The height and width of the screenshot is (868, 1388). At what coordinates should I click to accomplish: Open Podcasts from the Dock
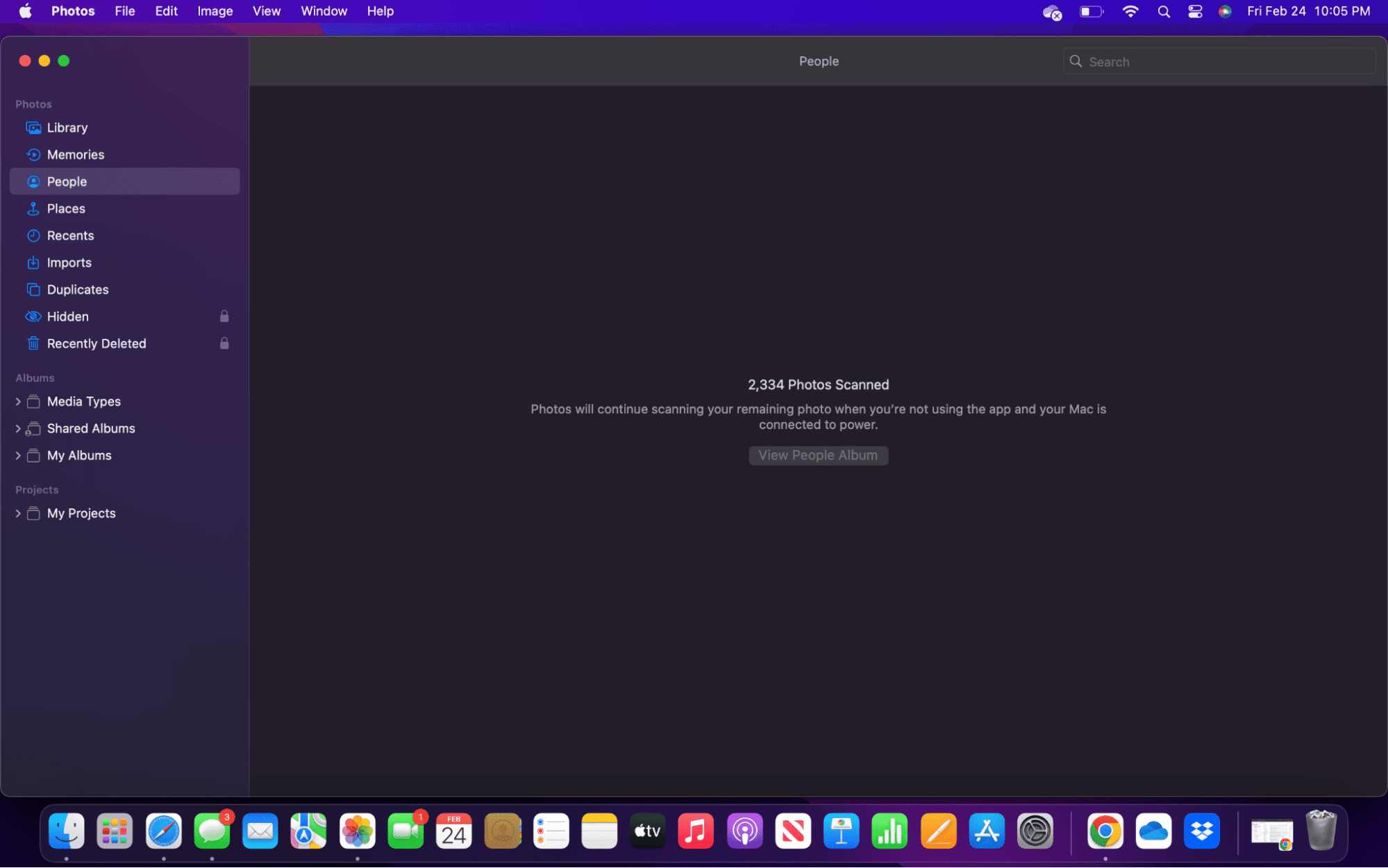745,831
